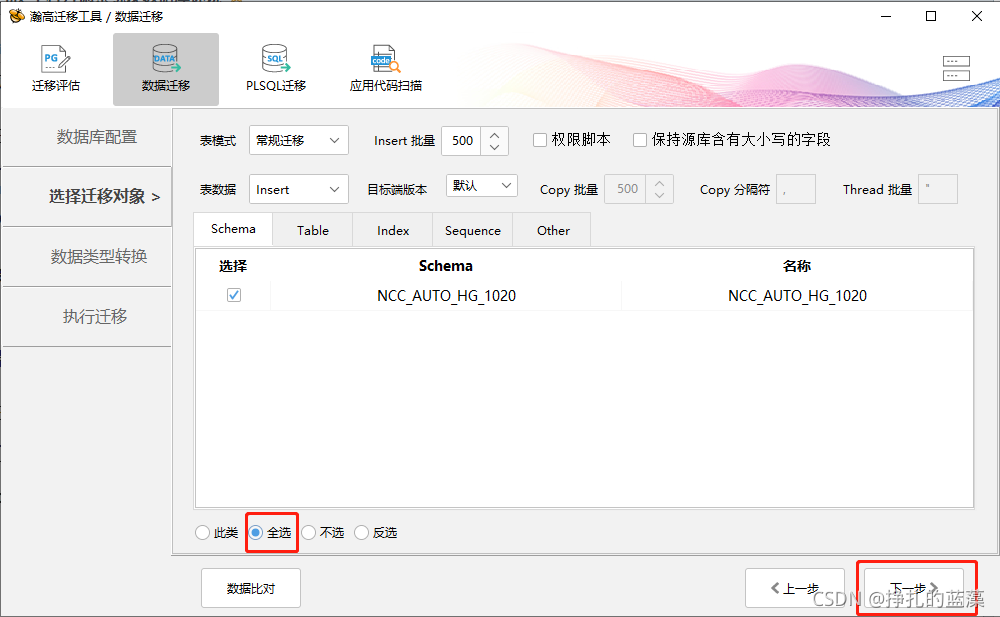Image resolution: width=1000 pixels, height=617 pixels.
Task: Click the Copy 分隔符 input field
Action: 796,189
